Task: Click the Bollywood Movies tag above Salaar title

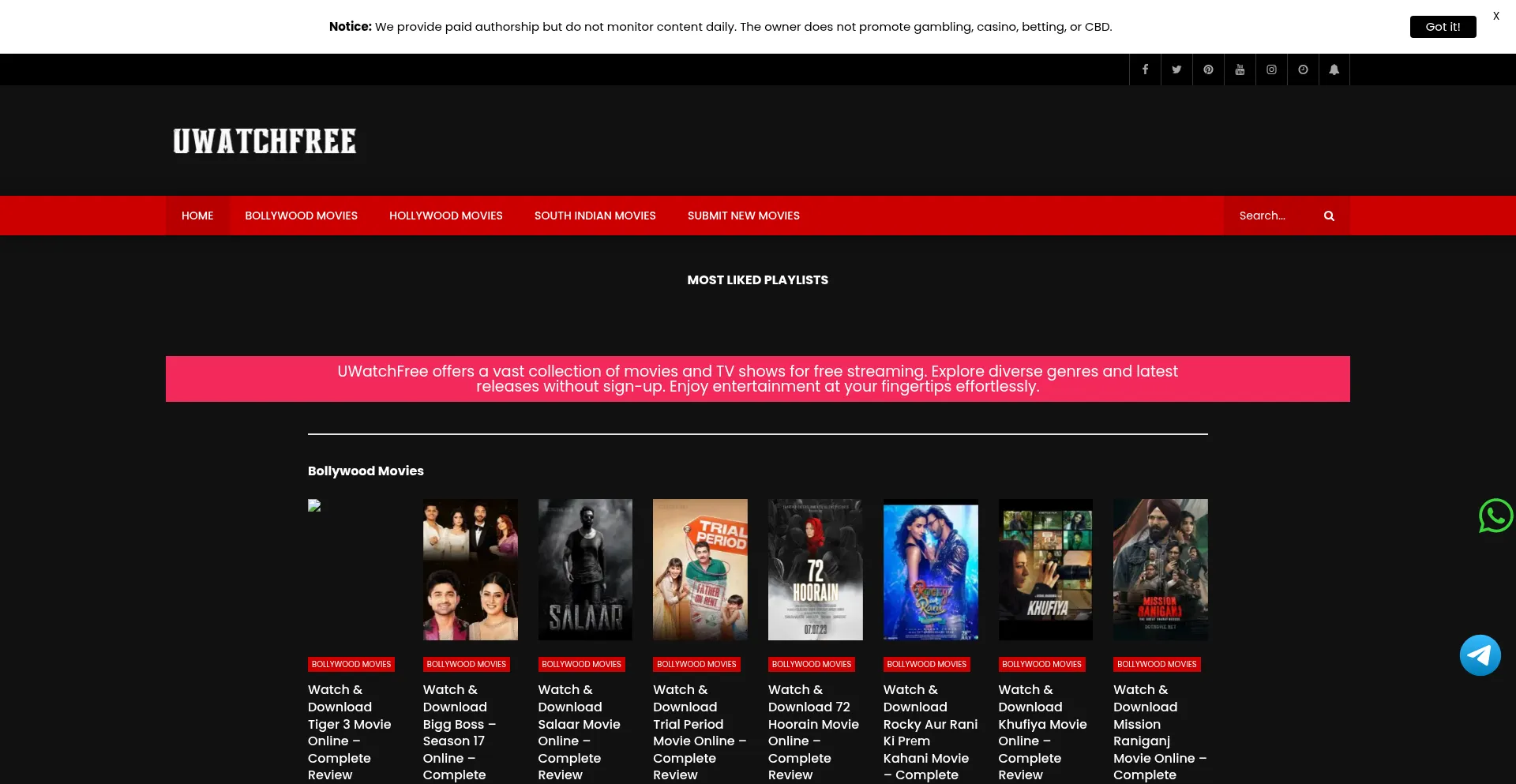Action: coord(581,665)
